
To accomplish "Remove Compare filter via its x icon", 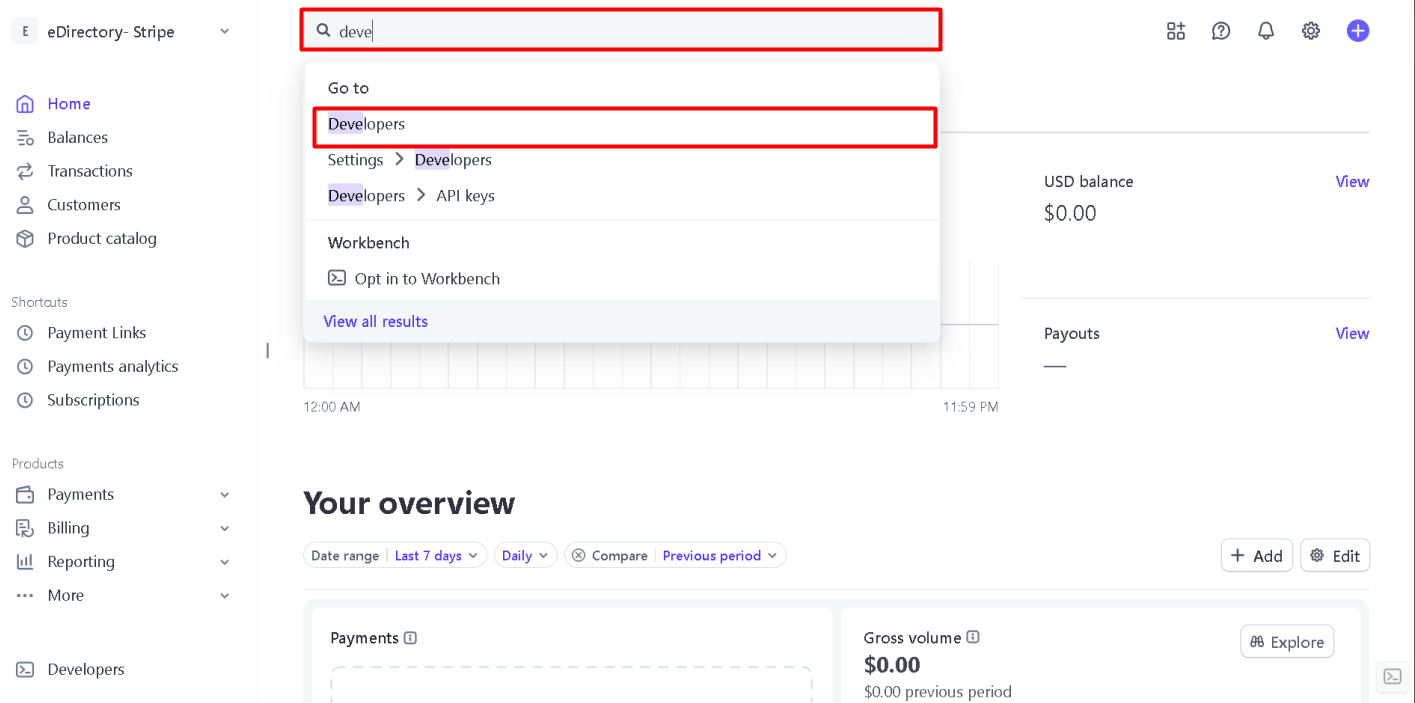I will [578, 555].
